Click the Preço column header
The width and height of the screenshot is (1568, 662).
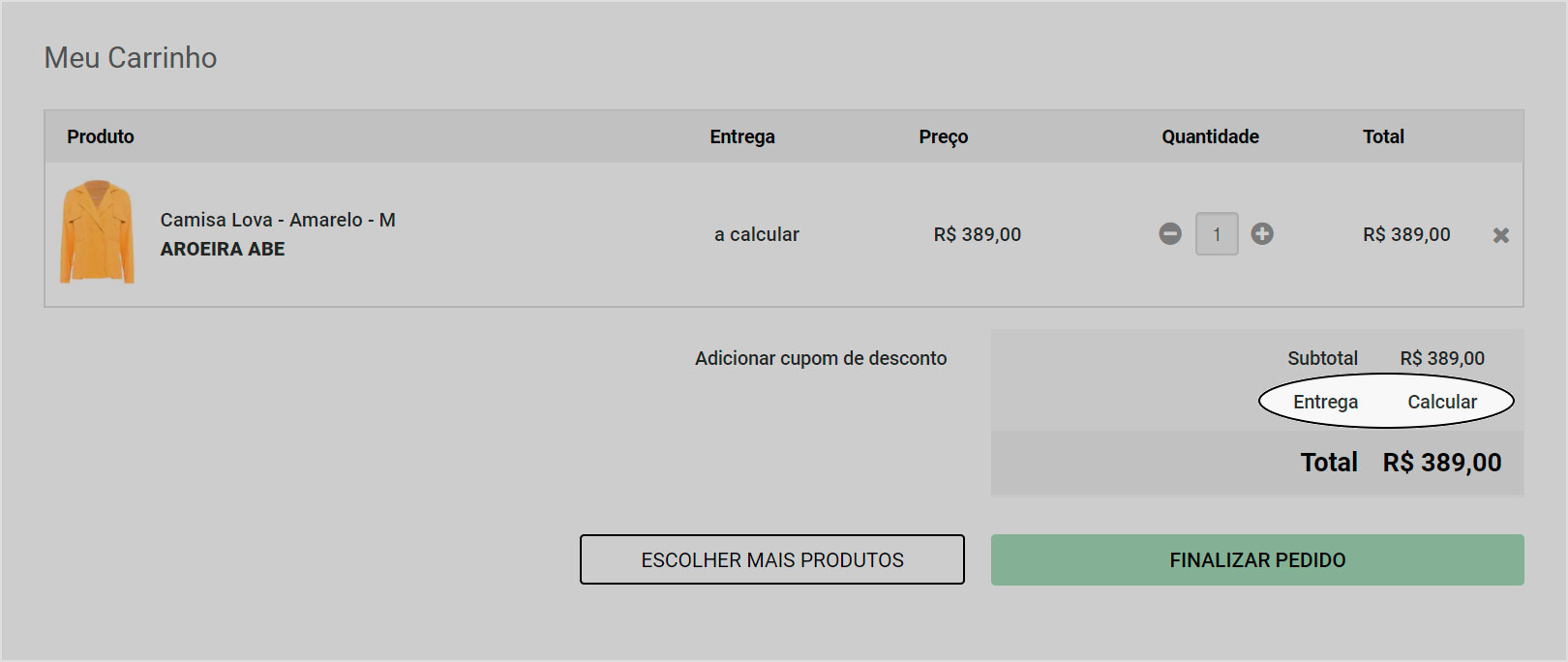point(944,136)
